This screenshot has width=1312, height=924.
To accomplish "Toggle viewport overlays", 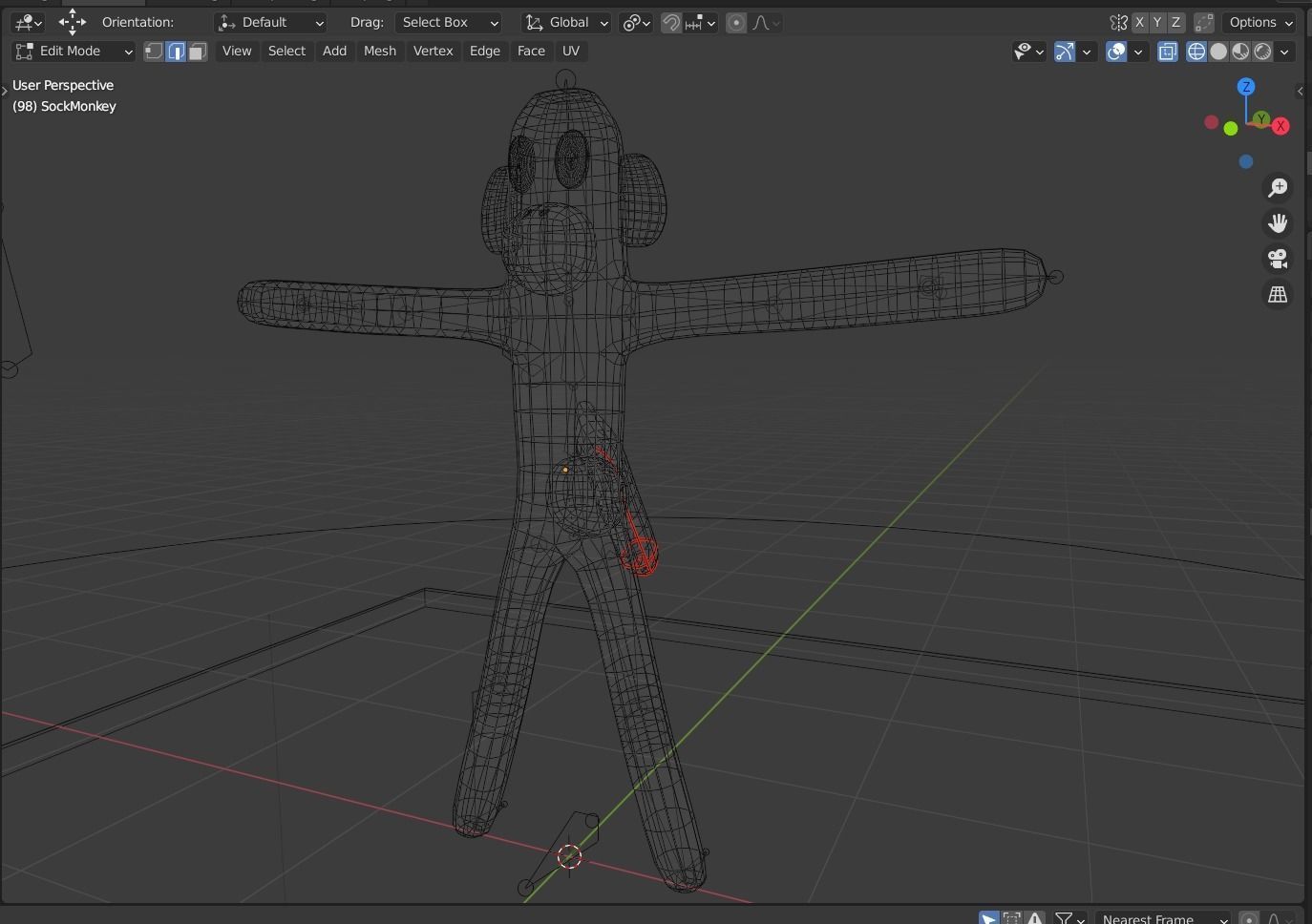I will (1116, 52).
